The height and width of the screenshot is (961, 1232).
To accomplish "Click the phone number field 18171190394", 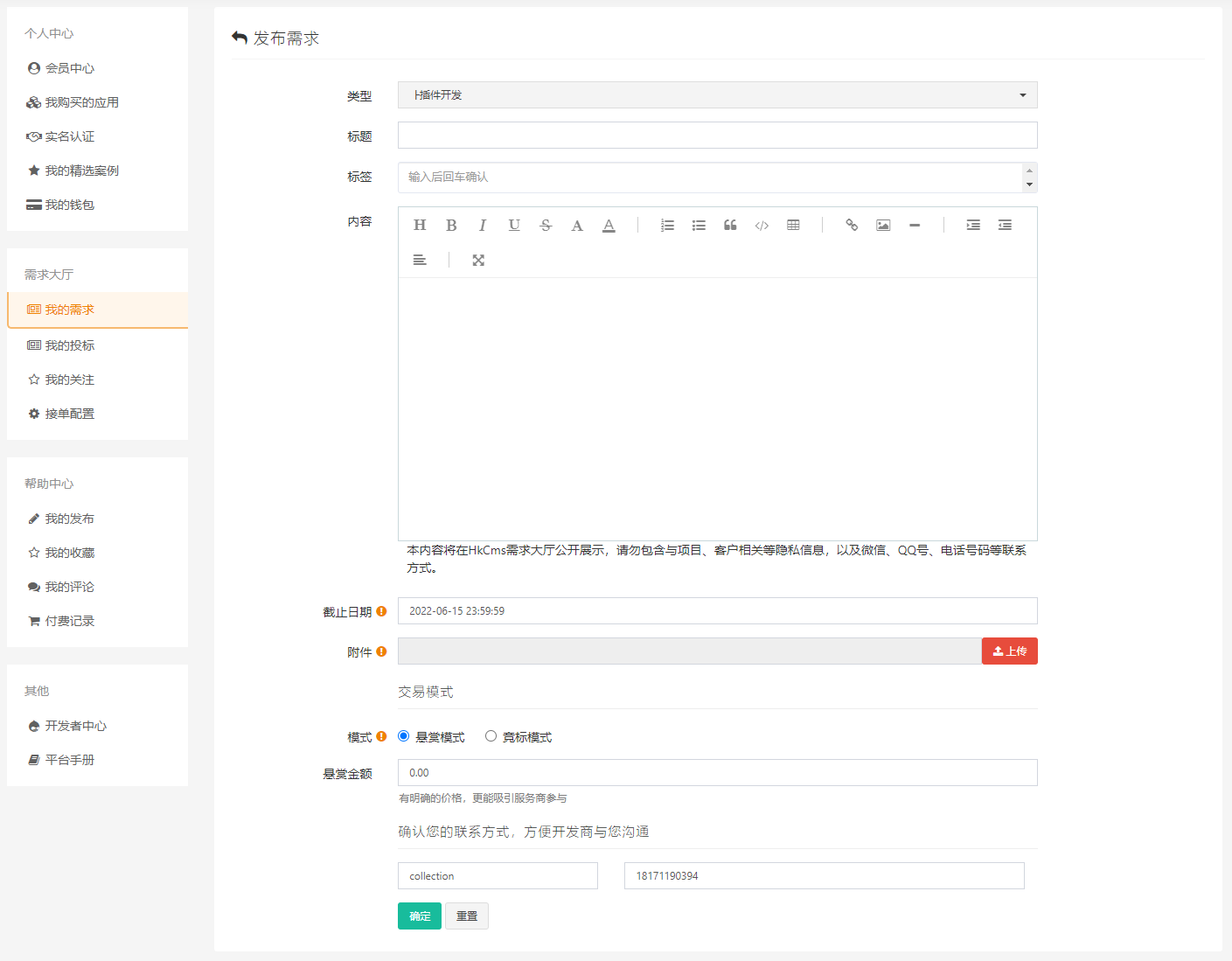I will tap(825, 876).
